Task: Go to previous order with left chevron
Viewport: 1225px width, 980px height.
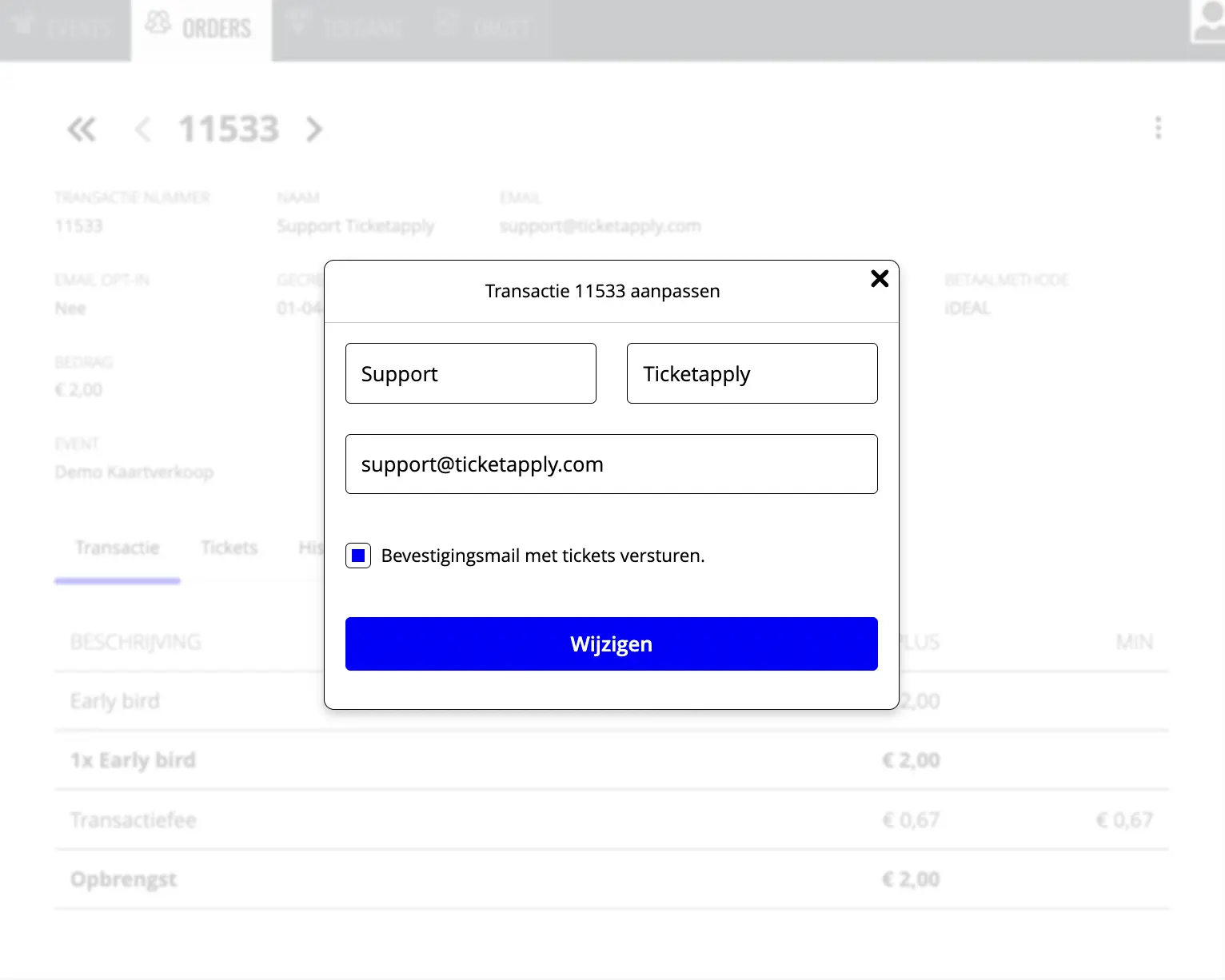Action: pos(143,129)
